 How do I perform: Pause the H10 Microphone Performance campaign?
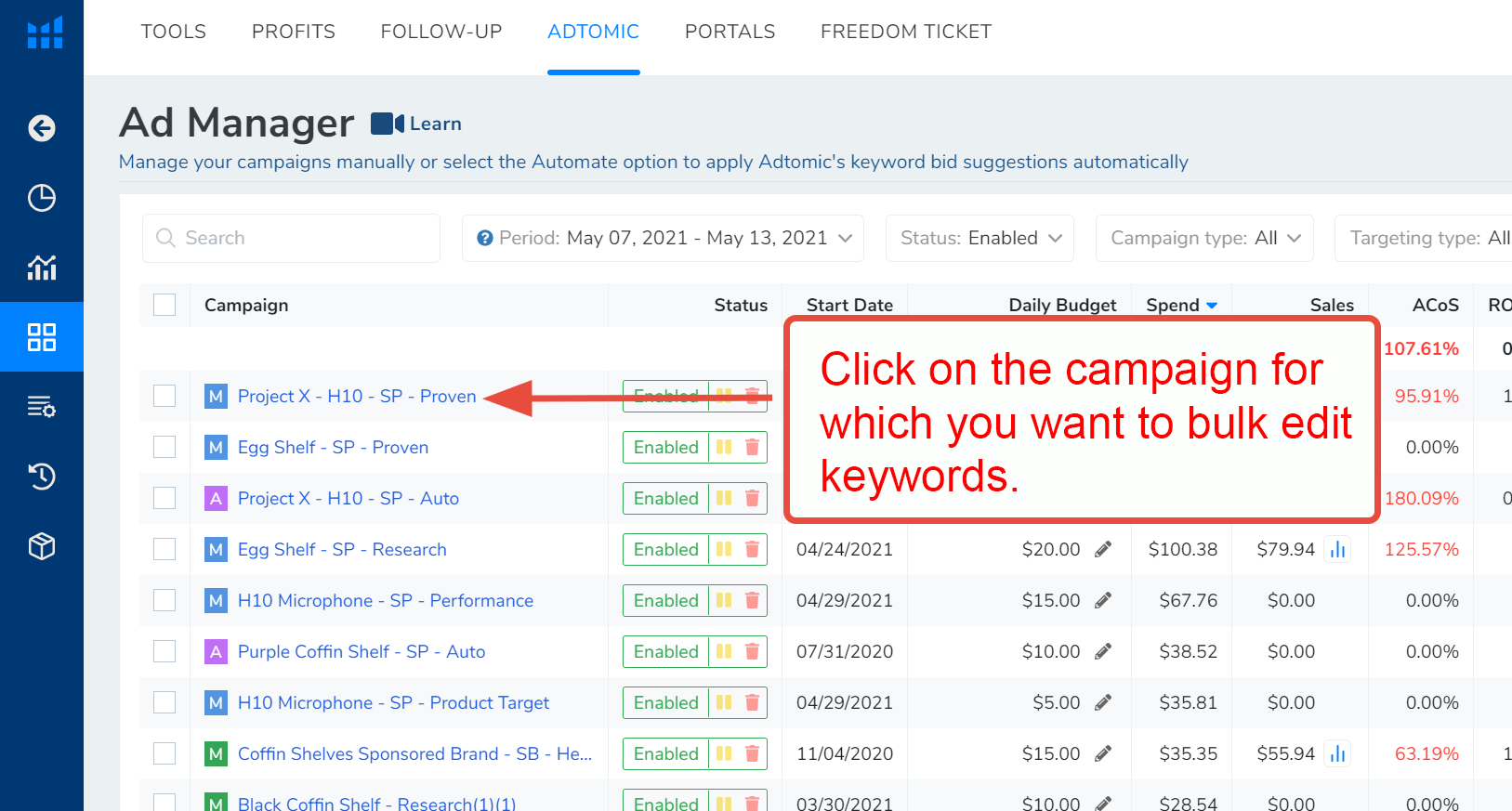click(724, 601)
